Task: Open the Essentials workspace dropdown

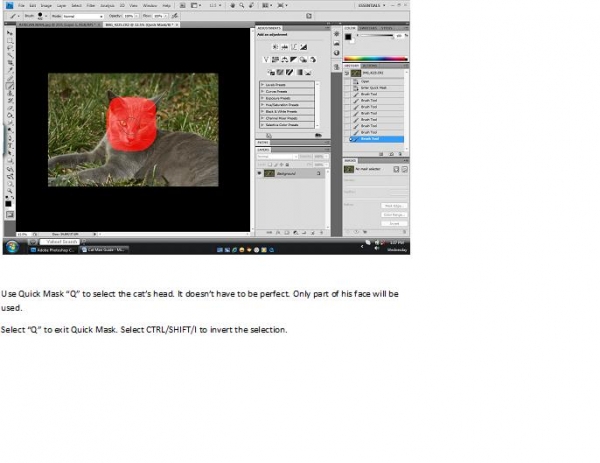Action: (x=372, y=6)
